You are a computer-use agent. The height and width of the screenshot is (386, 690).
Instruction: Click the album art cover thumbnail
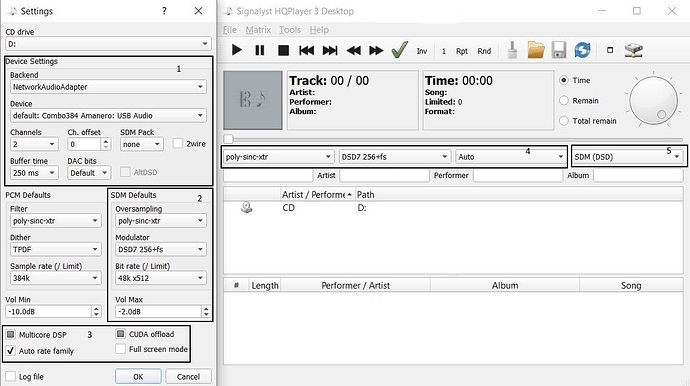[253, 100]
